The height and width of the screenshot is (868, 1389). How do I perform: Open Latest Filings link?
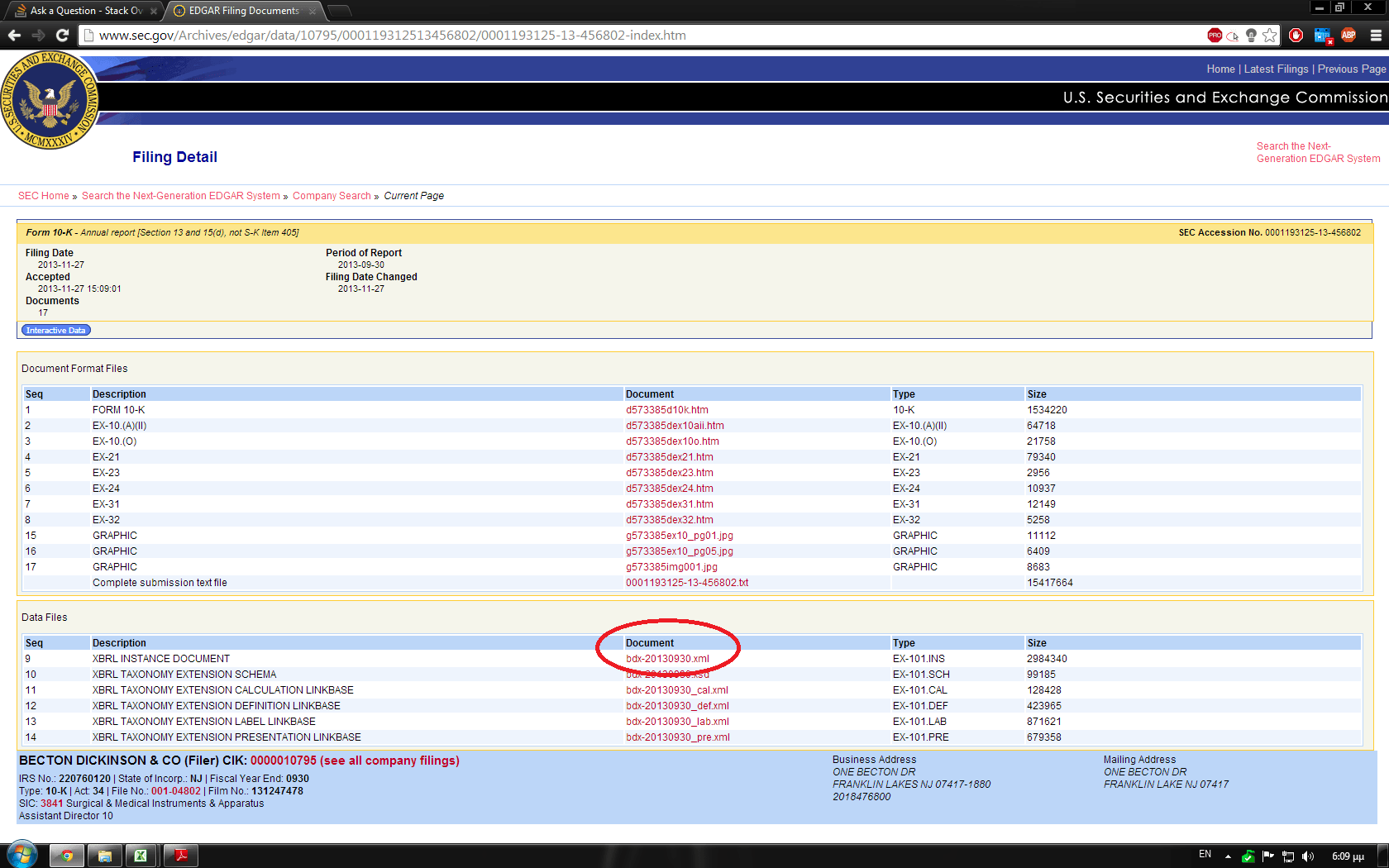click(1276, 69)
